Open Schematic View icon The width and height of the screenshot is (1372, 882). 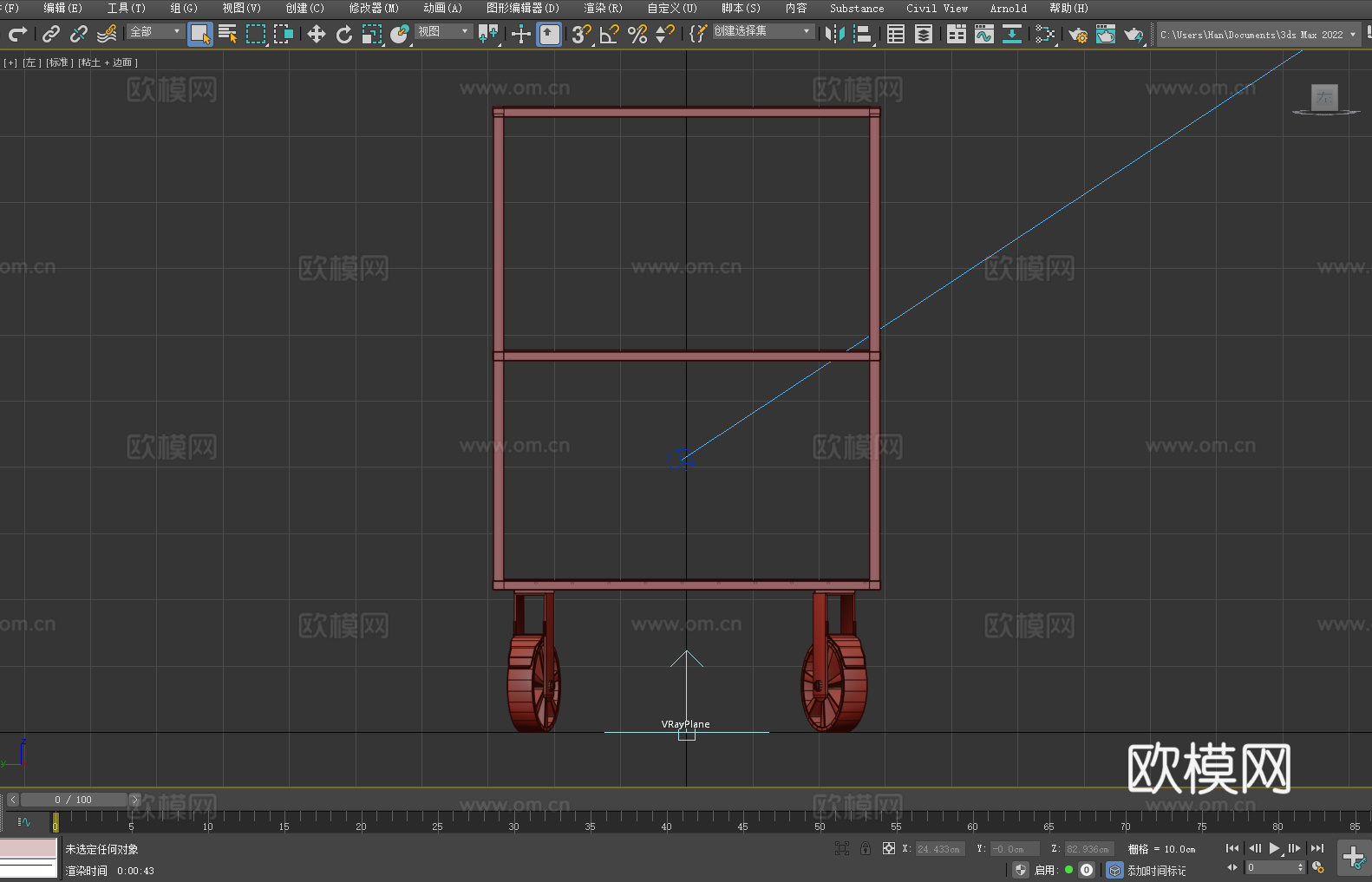[x=1011, y=35]
